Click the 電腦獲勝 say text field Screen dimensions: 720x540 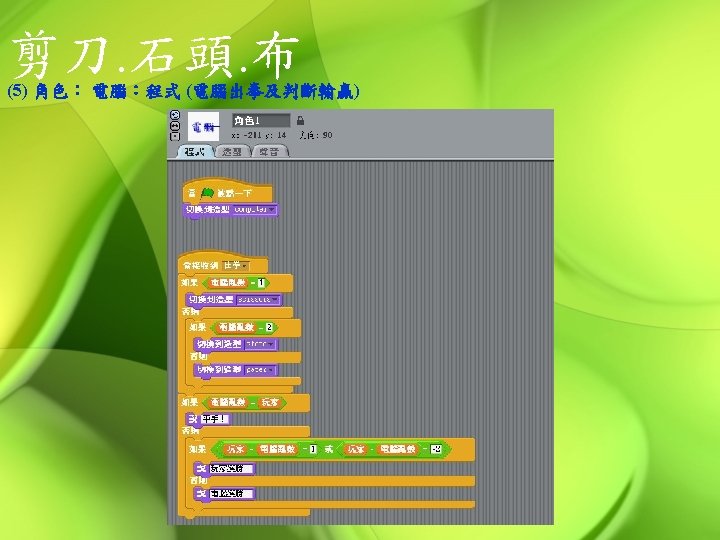pyautogui.click(x=232, y=494)
